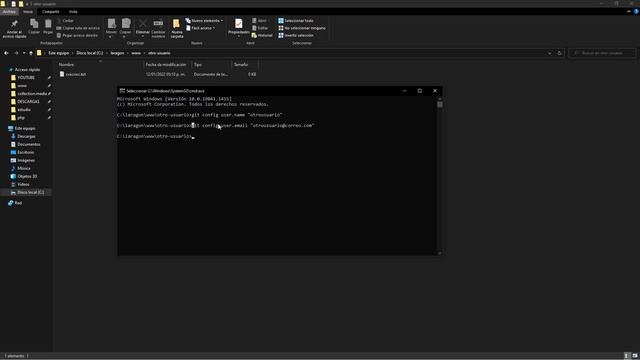The height and width of the screenshot is (360, 640).
Task: Click the Eliminar X icon
Action: coord(143,23)
